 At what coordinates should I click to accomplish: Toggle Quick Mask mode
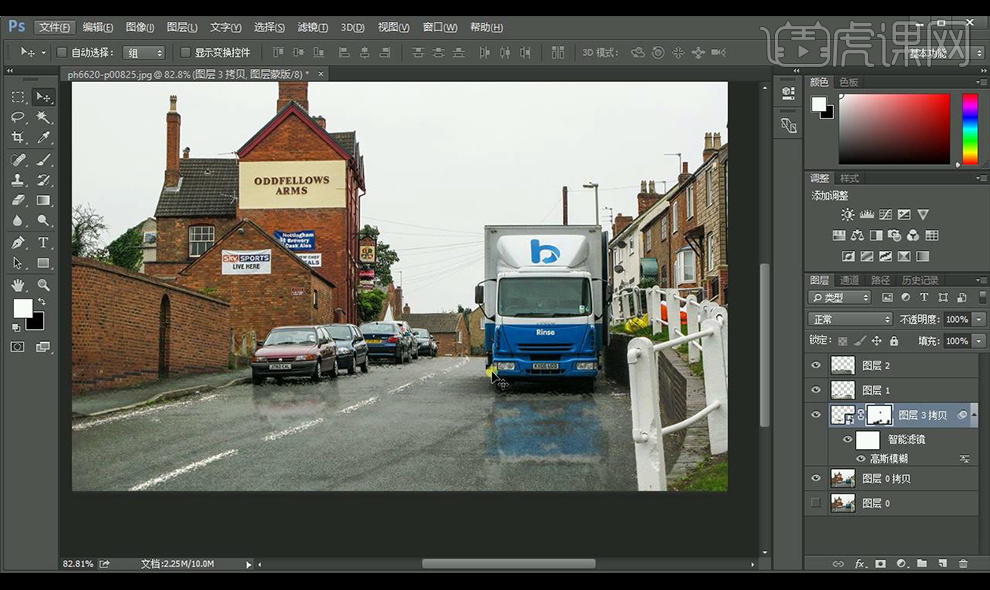(18, 347)
